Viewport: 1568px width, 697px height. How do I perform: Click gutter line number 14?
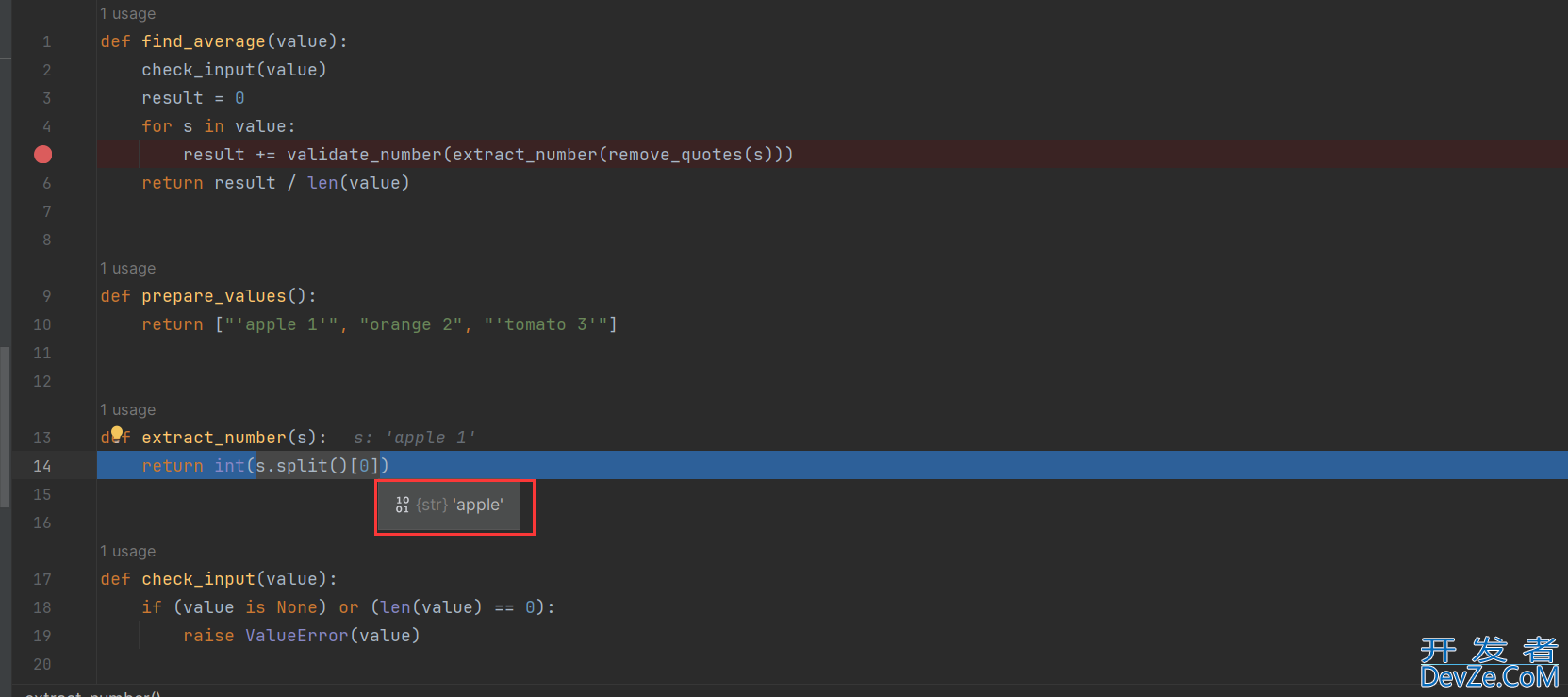[42, 466]
